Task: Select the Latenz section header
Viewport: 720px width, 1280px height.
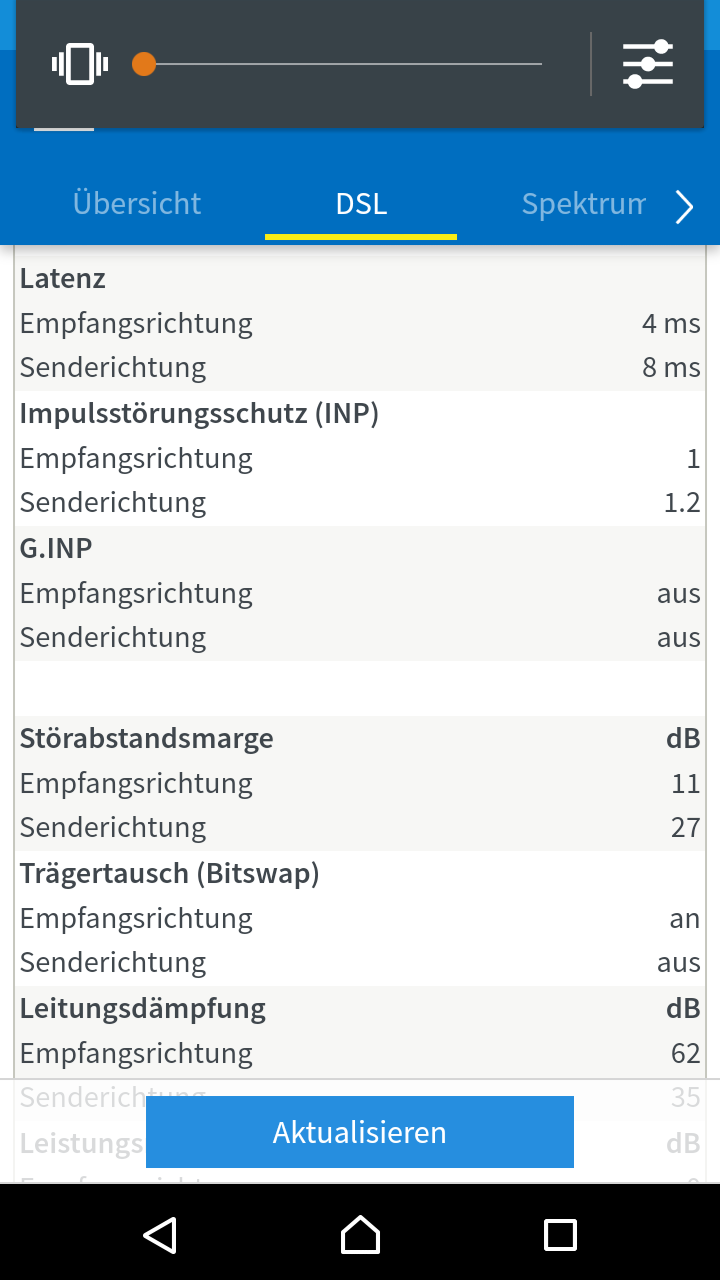Action: 360,279
